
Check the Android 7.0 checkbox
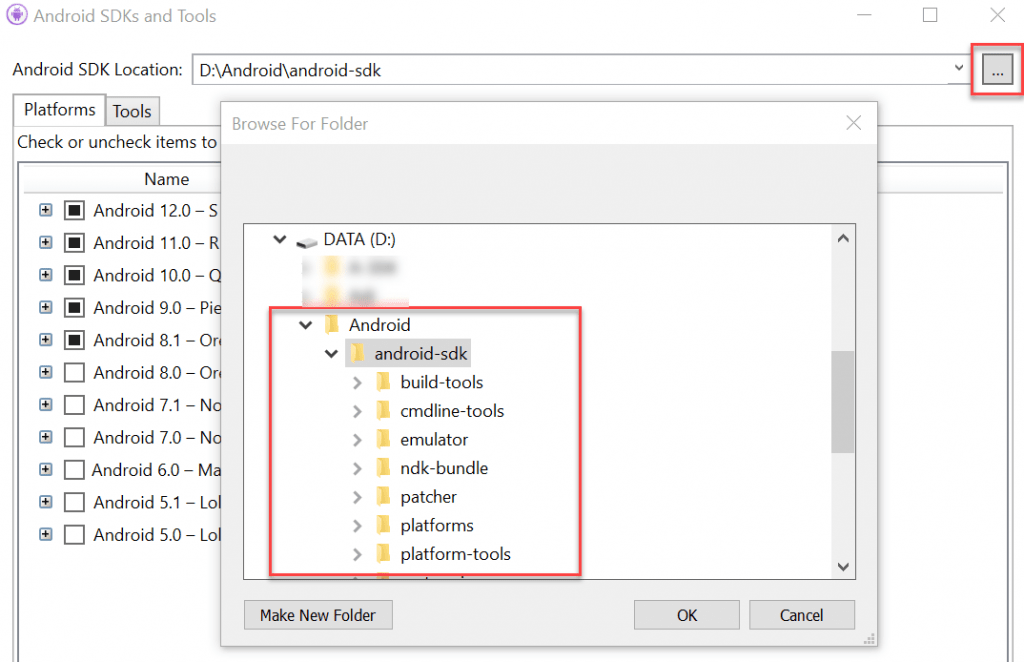(74, 437)
